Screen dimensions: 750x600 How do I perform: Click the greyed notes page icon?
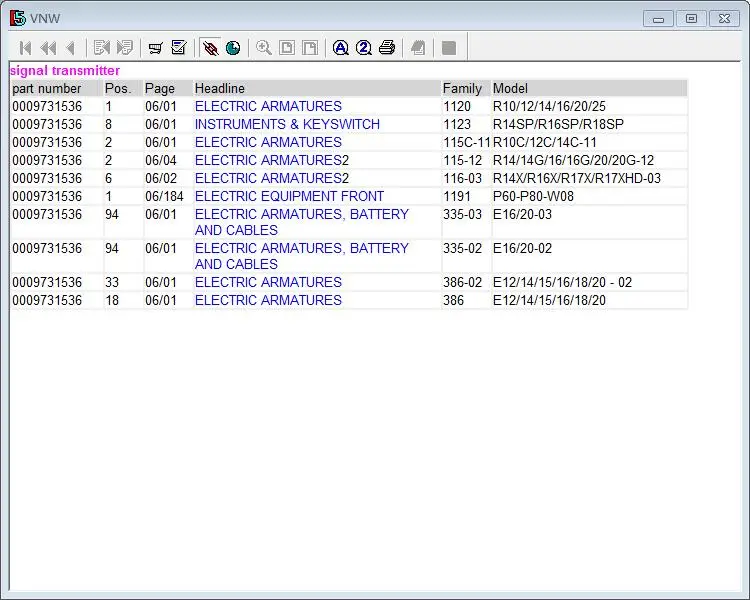(418, 48)
